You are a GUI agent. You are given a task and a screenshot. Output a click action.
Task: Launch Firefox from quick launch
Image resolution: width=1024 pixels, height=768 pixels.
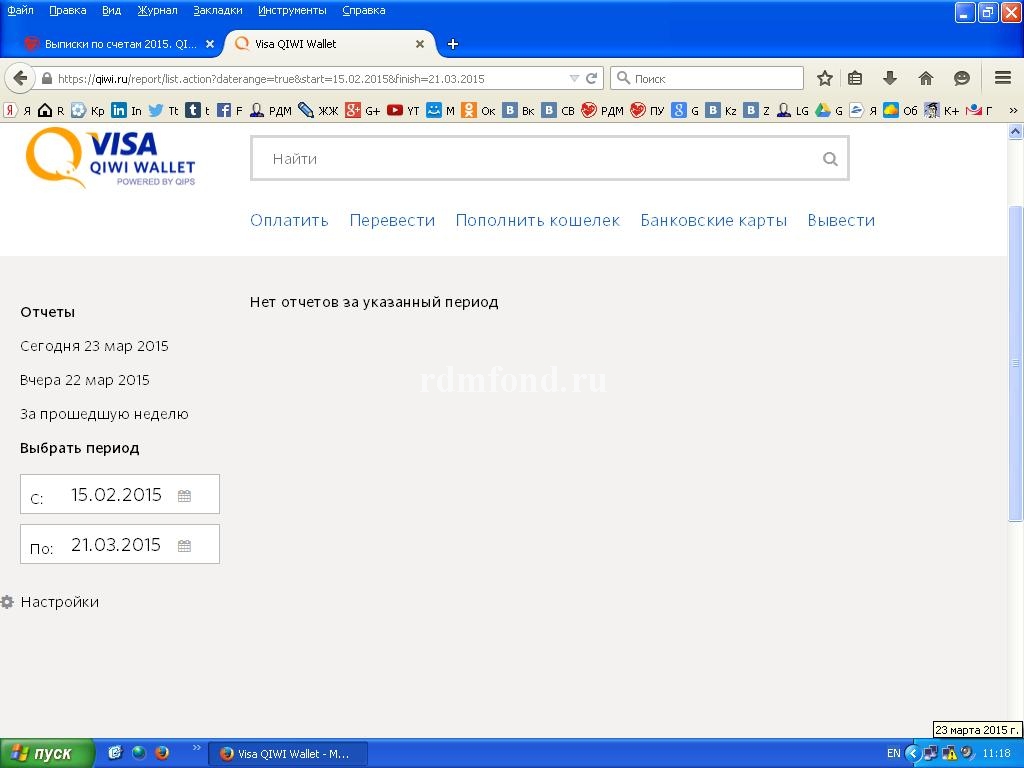pos(162,752)
